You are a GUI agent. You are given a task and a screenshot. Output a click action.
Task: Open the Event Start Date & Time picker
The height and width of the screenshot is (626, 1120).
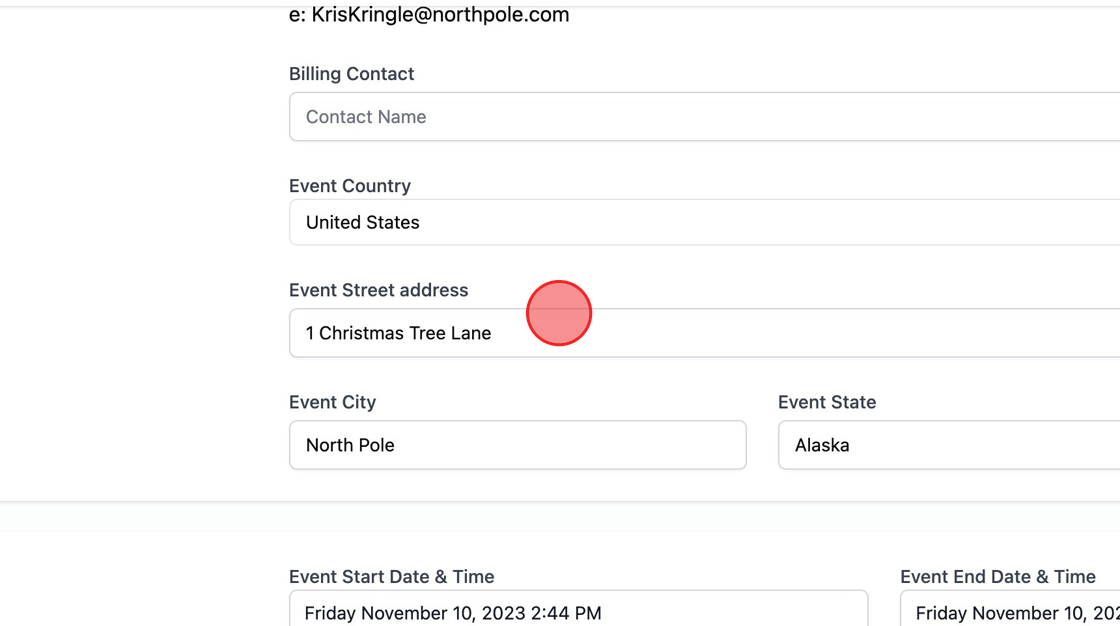coord(579,609)
